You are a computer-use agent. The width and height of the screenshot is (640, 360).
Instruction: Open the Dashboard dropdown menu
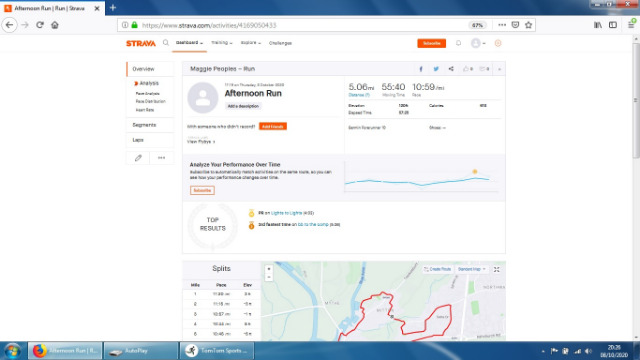(x=189, y=43)
